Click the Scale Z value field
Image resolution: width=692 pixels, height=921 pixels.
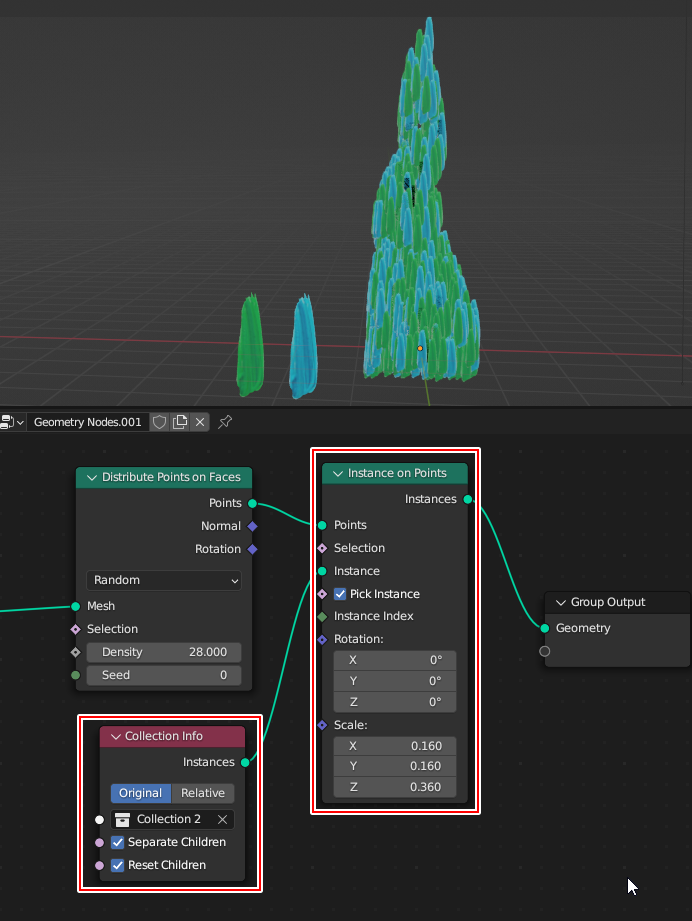point(395,787)
